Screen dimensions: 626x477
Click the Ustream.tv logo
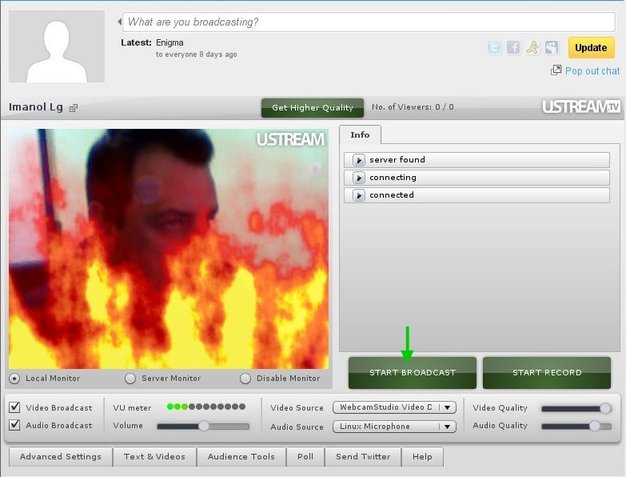[x=581, y=107]
